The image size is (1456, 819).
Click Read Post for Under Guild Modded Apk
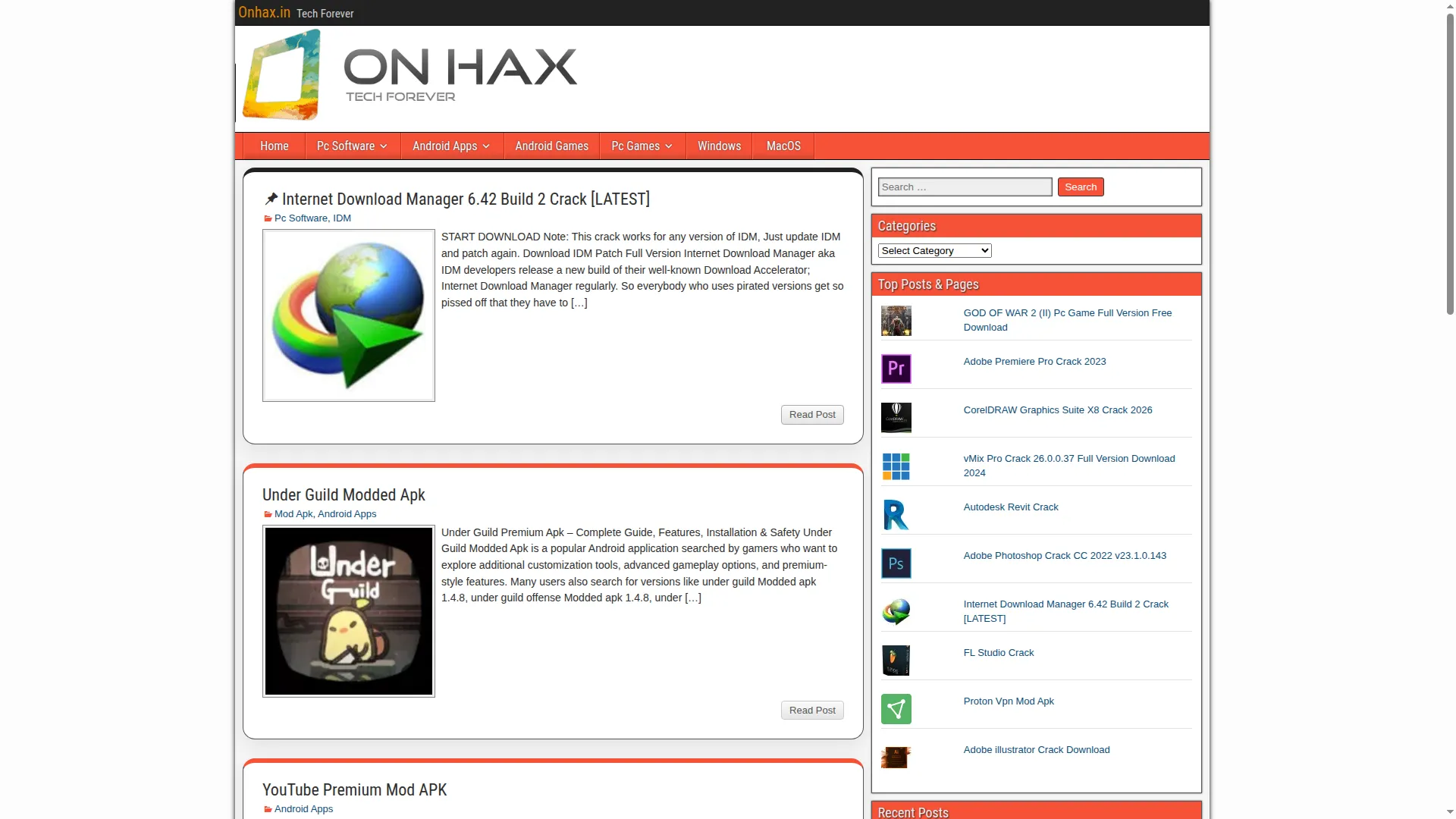point(812,711)
